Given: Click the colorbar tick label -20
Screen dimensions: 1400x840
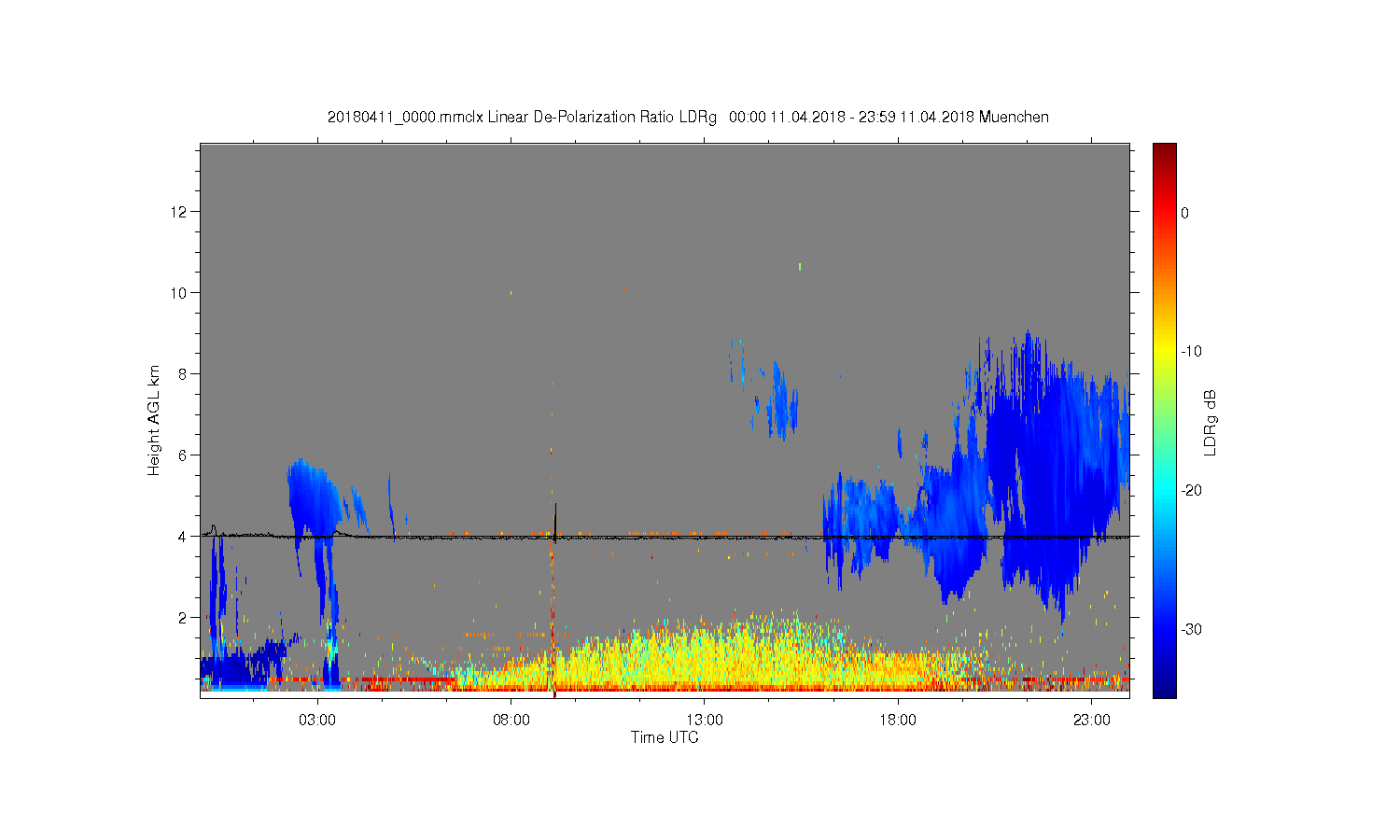Looking at the screenshot, I should point(1190,491).
